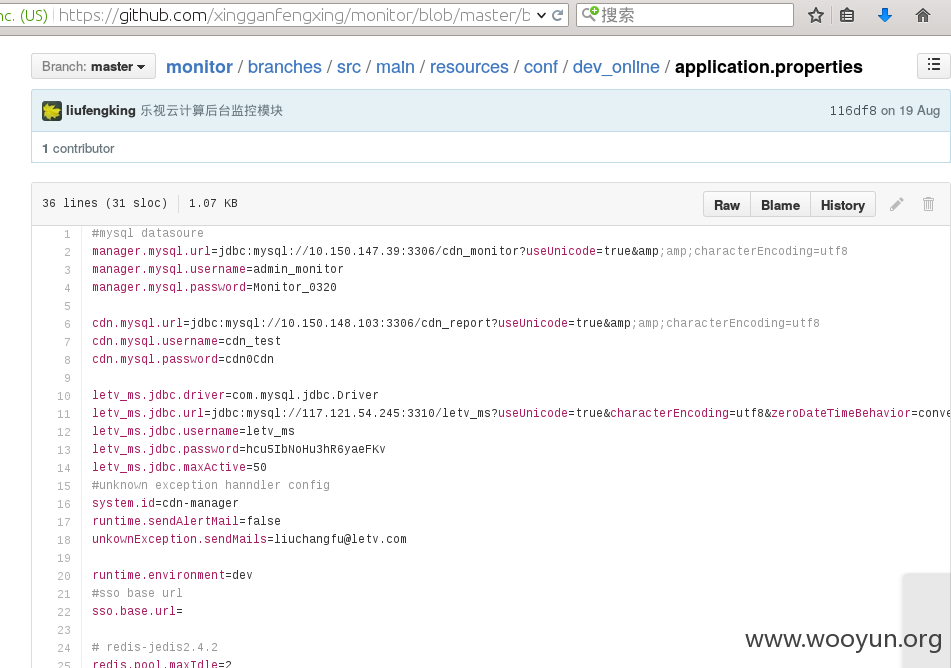This screenshot has height=668, width=951.
Task: Navigate to branches folder breadcrumb
Action: (284, 67)
